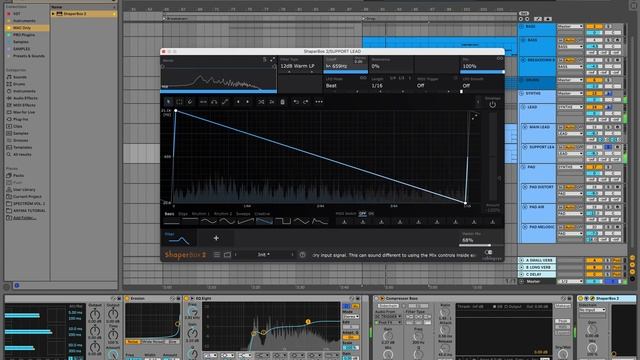The width and height of the screenshot is (640, 360).
Task: Expand the ShaperBox 2 item in browser
Action: (x=53, y=14)
